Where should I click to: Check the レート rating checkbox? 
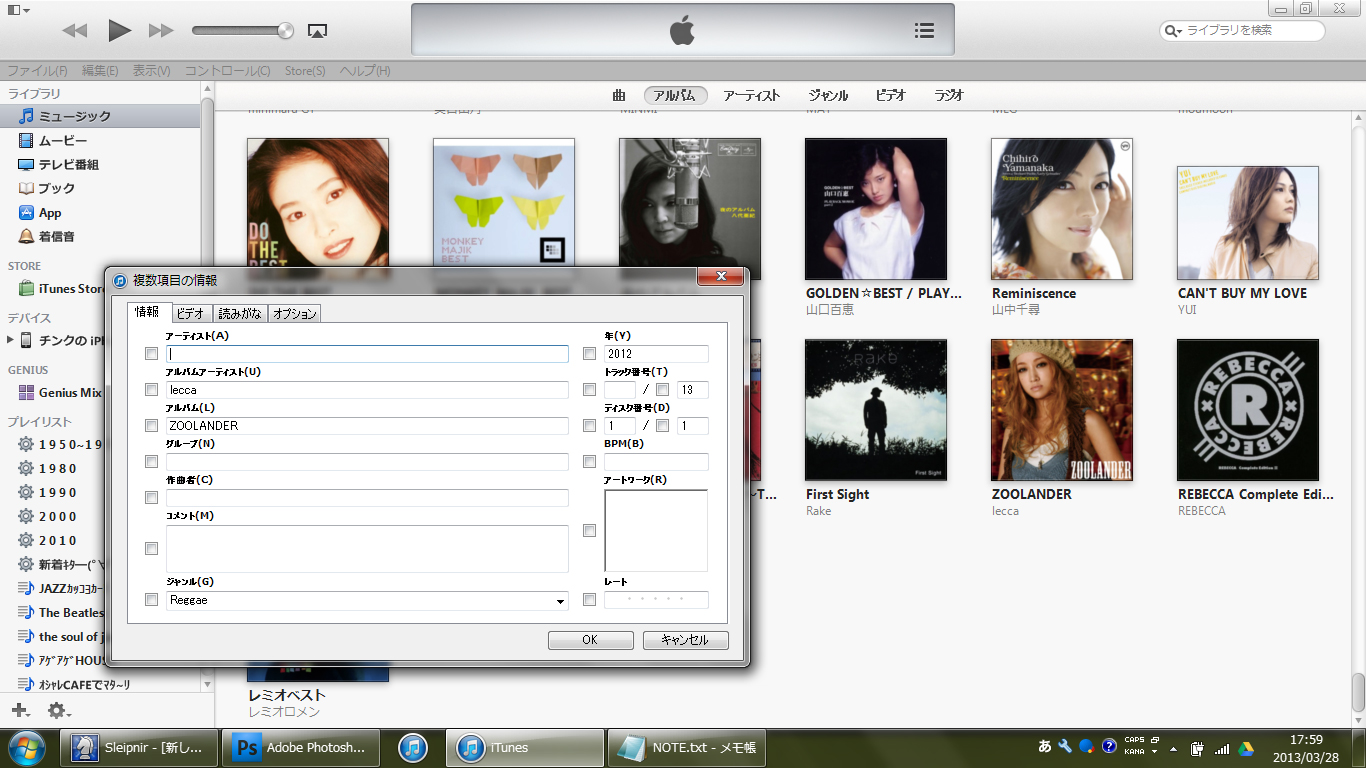(589, 600)
